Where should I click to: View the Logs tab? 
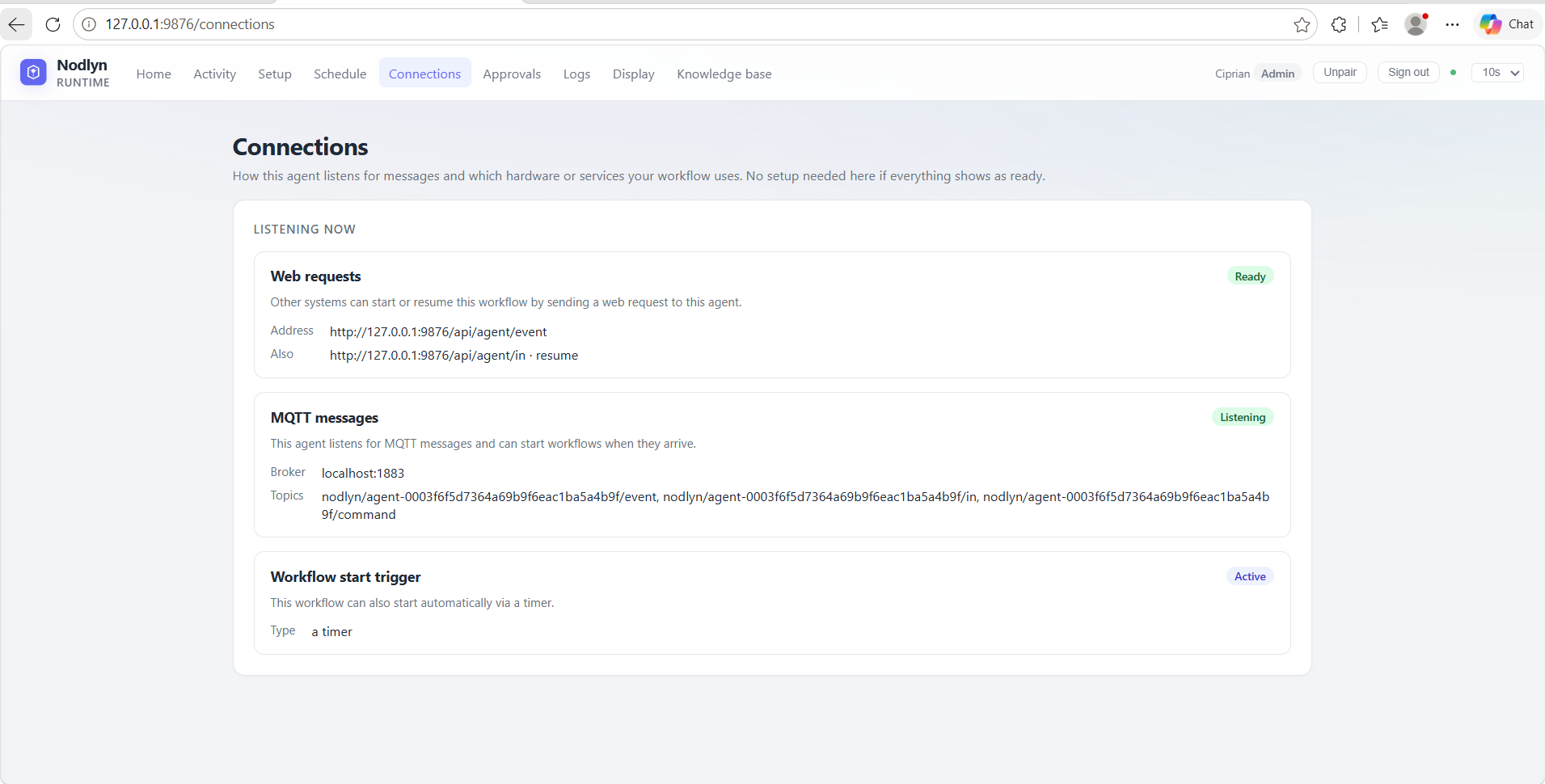[x=576, y=74]
